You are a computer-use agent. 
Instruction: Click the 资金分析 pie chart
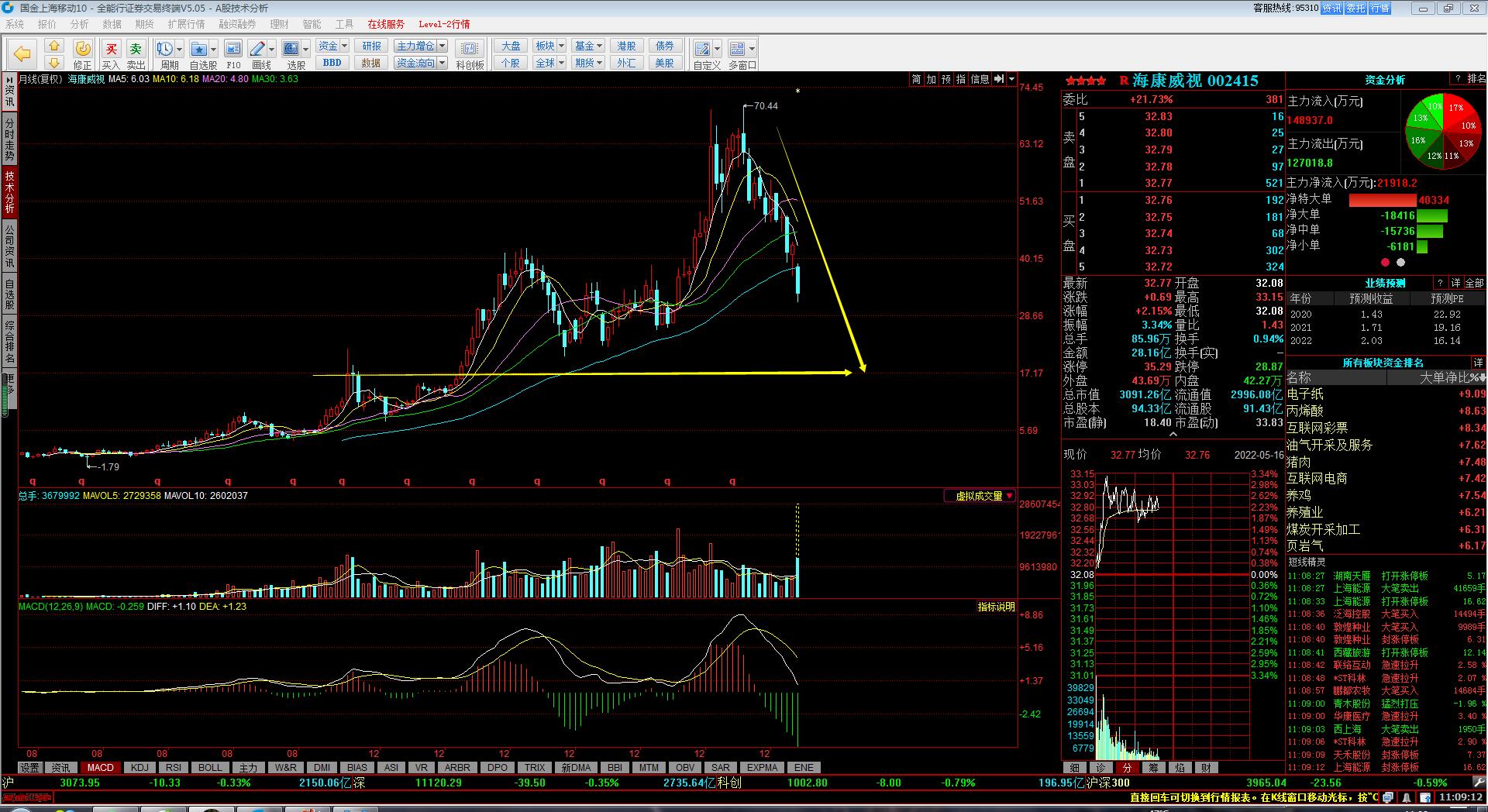1443,131
